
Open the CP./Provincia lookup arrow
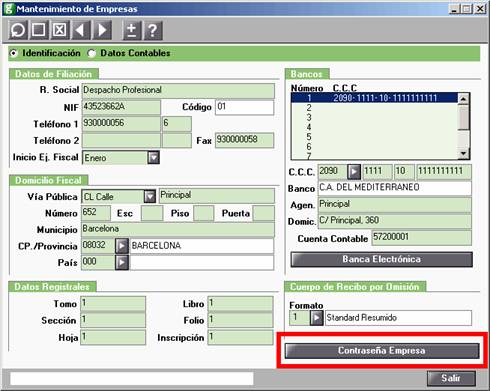pos(122,246)
